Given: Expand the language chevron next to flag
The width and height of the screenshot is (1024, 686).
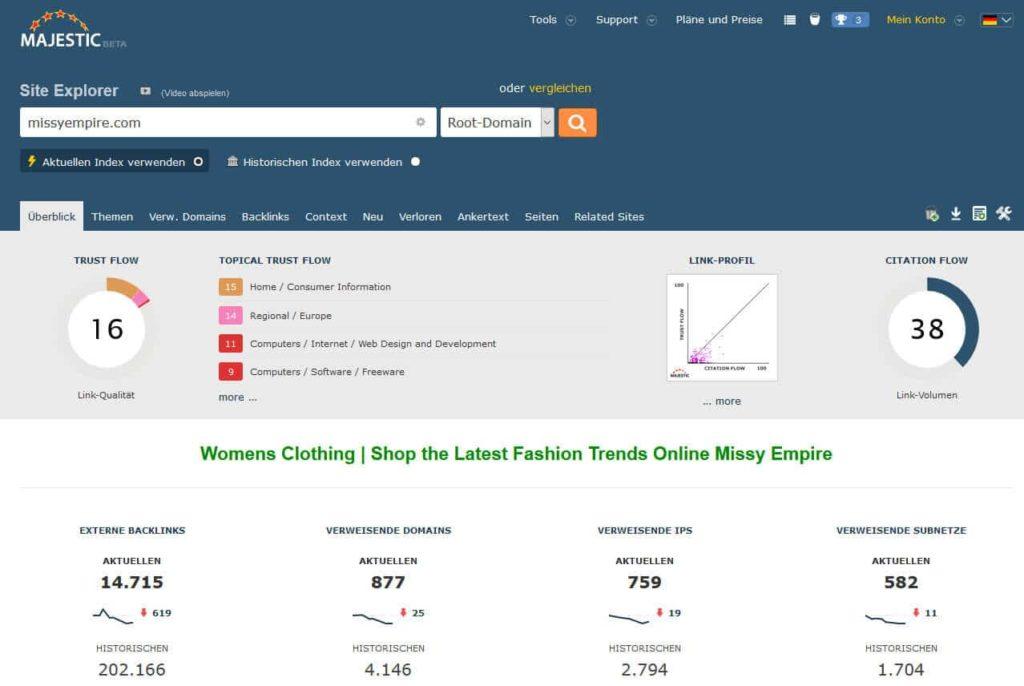Looking at the screenshot, I should pos(1006,20).
